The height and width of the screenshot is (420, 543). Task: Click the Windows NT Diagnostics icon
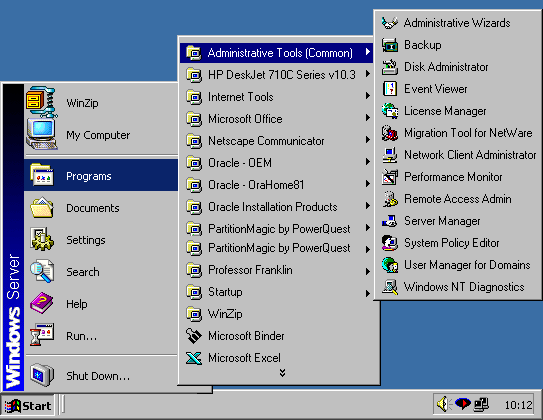click(390, 287)
